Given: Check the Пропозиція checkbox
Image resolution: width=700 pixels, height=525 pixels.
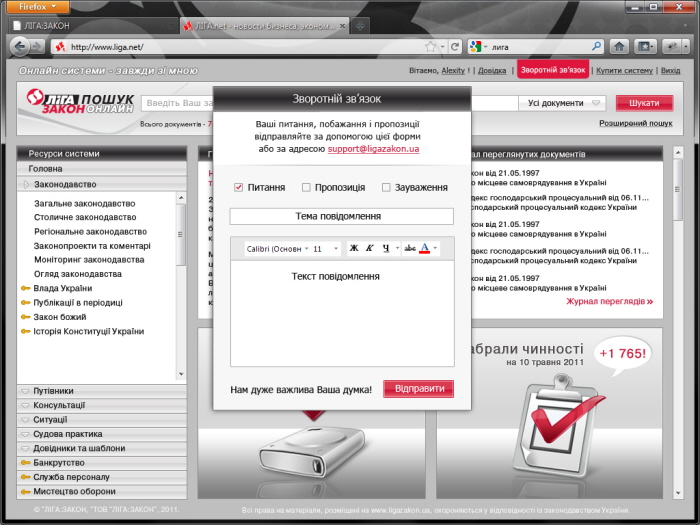Looking at the screenshot, I should 306,187.
